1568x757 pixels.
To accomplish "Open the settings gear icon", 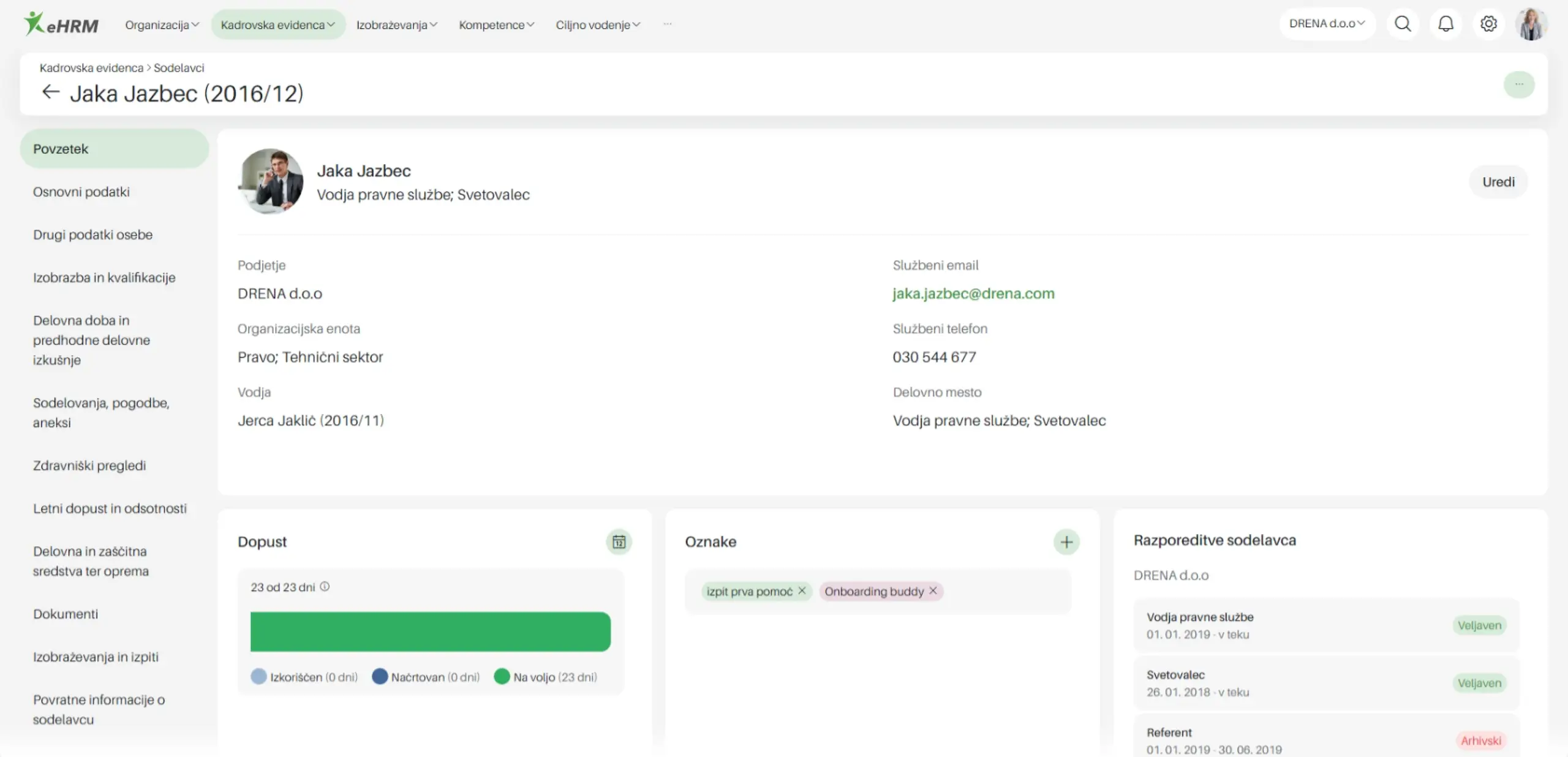I will [x=1488, y=24].
